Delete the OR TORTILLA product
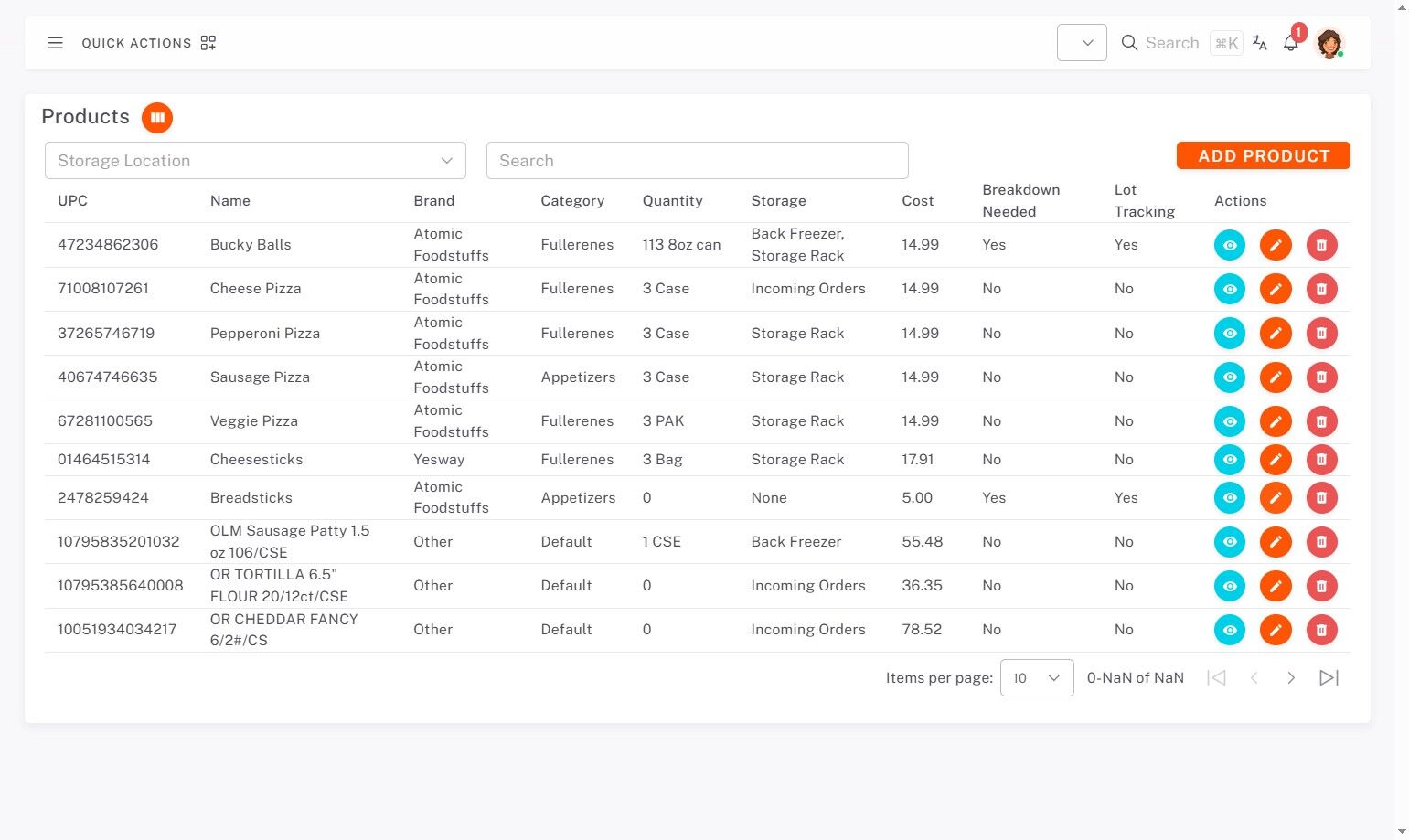The image size is (1409, 840). pos(1321,586)
